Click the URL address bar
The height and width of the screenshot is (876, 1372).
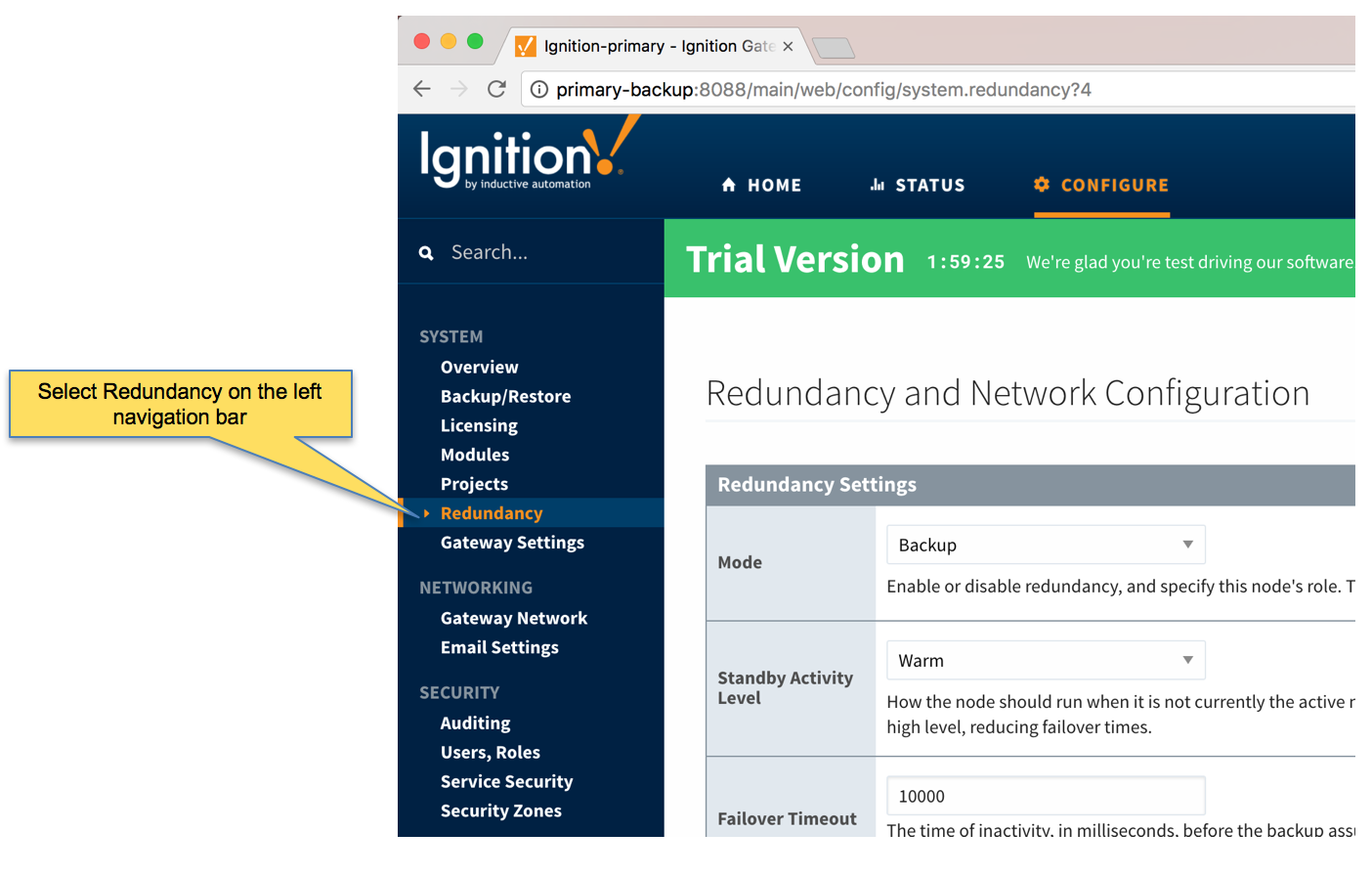pyautogui.click(x=938, y=90)
